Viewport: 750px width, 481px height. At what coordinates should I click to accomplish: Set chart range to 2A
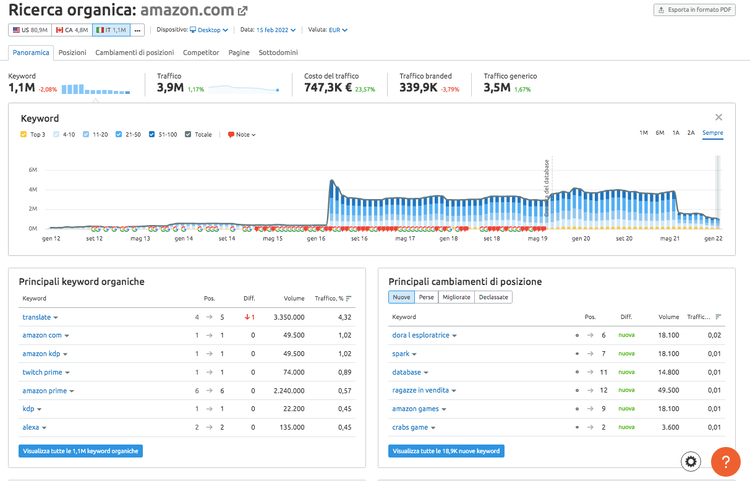[691, 133]
